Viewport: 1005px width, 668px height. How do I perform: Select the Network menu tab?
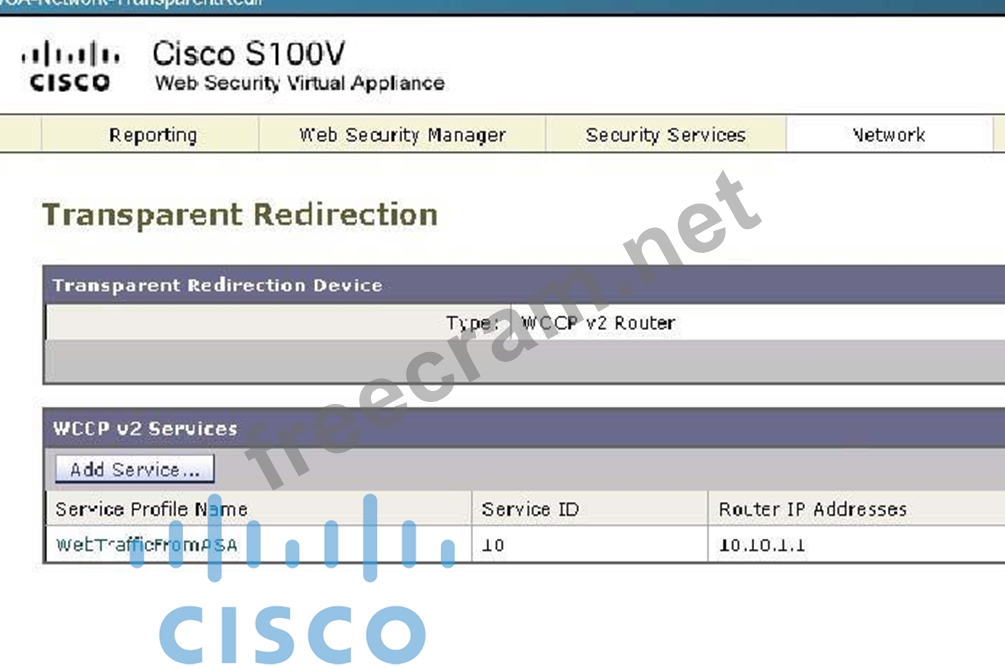coord(888,135)
